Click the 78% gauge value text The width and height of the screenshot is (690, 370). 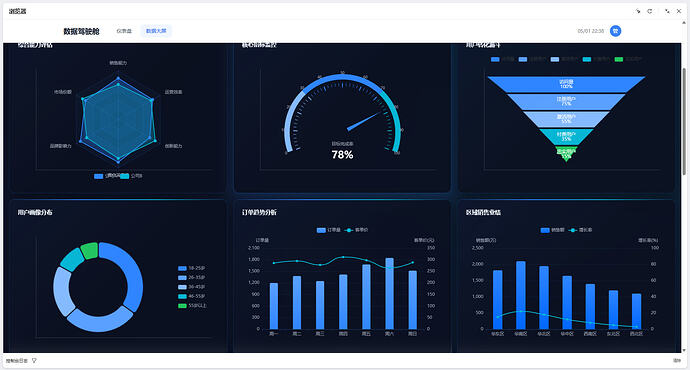(x=342, y=155)
